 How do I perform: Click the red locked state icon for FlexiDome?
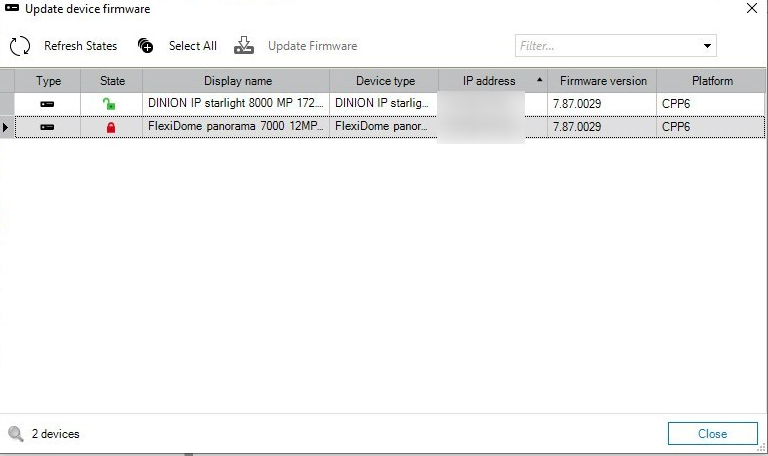click(x=111, y=127)
